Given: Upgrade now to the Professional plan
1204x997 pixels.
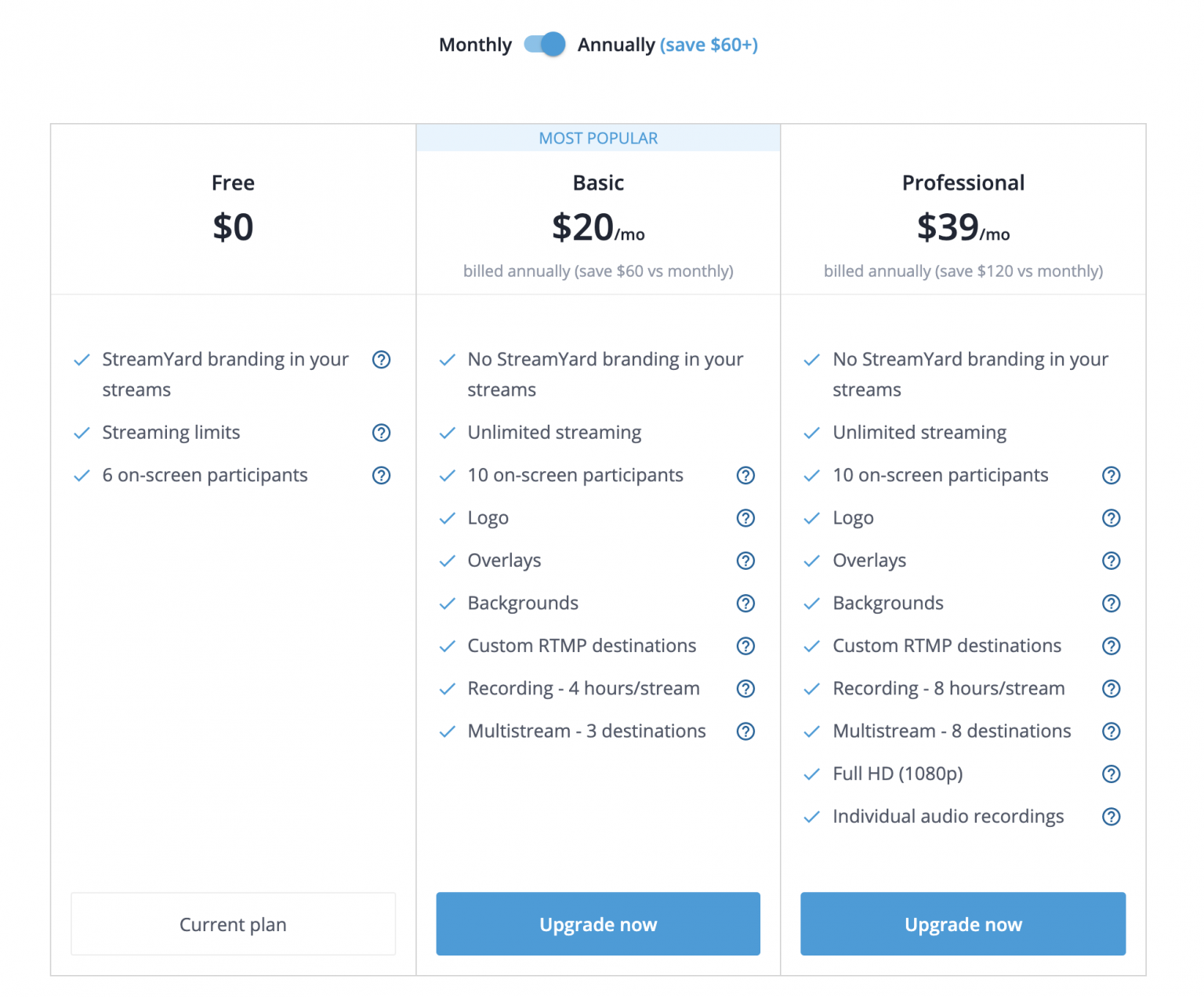Looking at the screenshot, I should click(x=963, y=924).
